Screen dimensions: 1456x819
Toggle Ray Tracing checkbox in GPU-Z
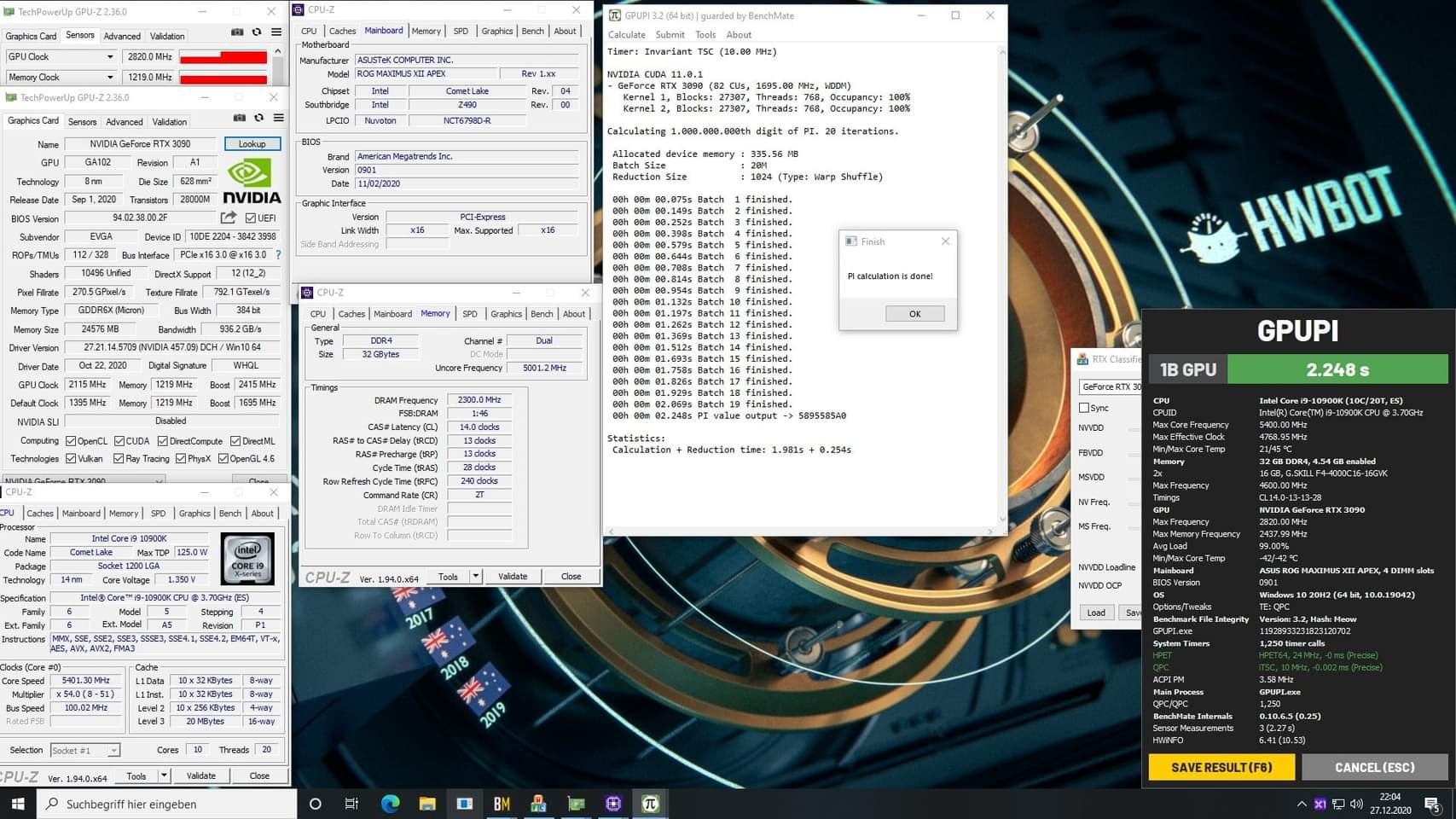119,459
